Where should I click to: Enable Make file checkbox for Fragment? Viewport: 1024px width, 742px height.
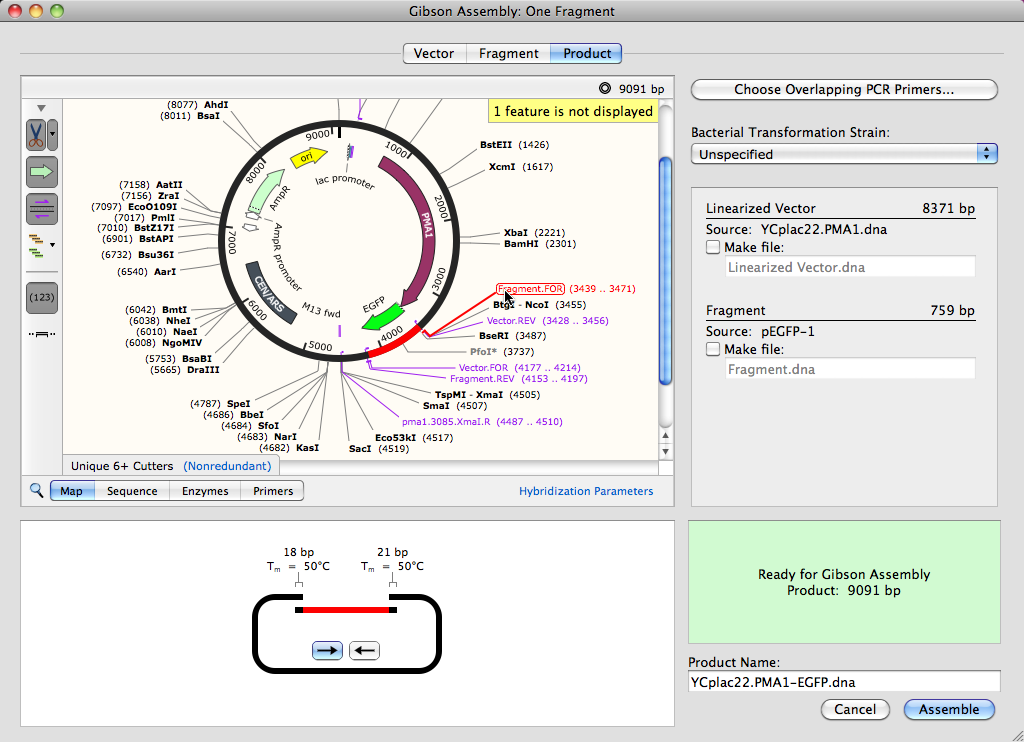(x=712, y=349)
